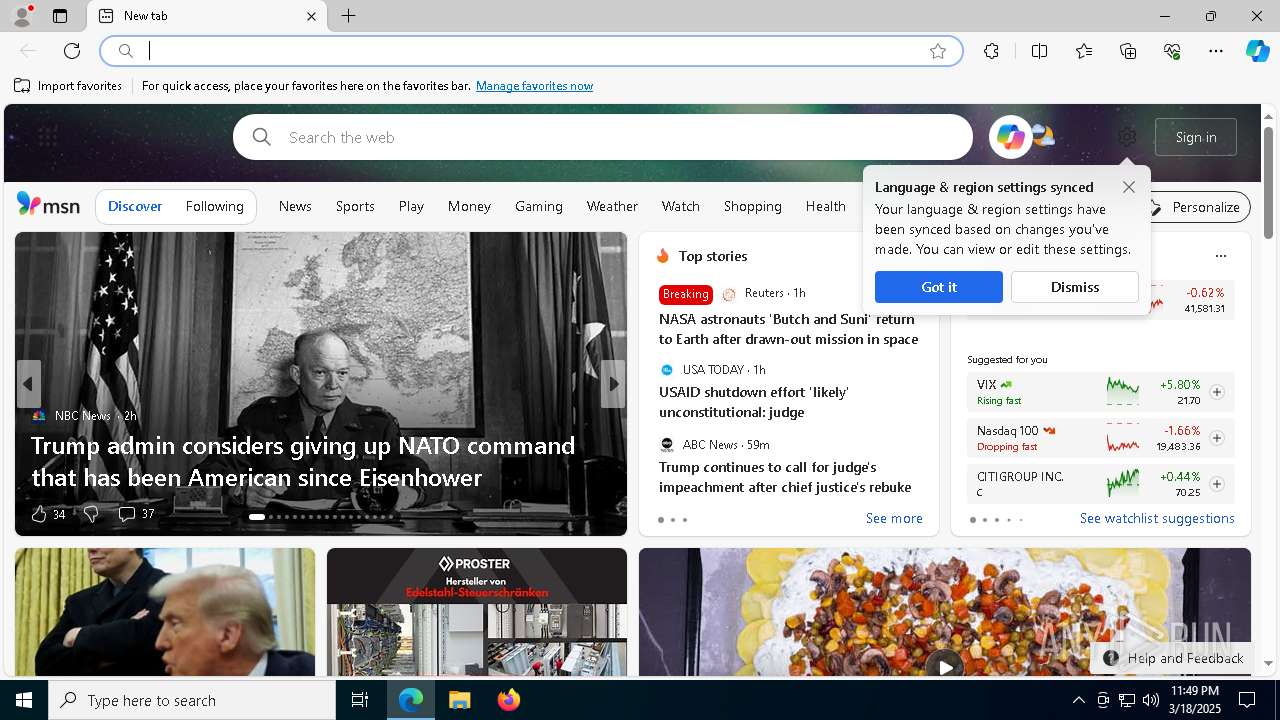Add VIX to watchlist plus icon

tap(1217, 392)
